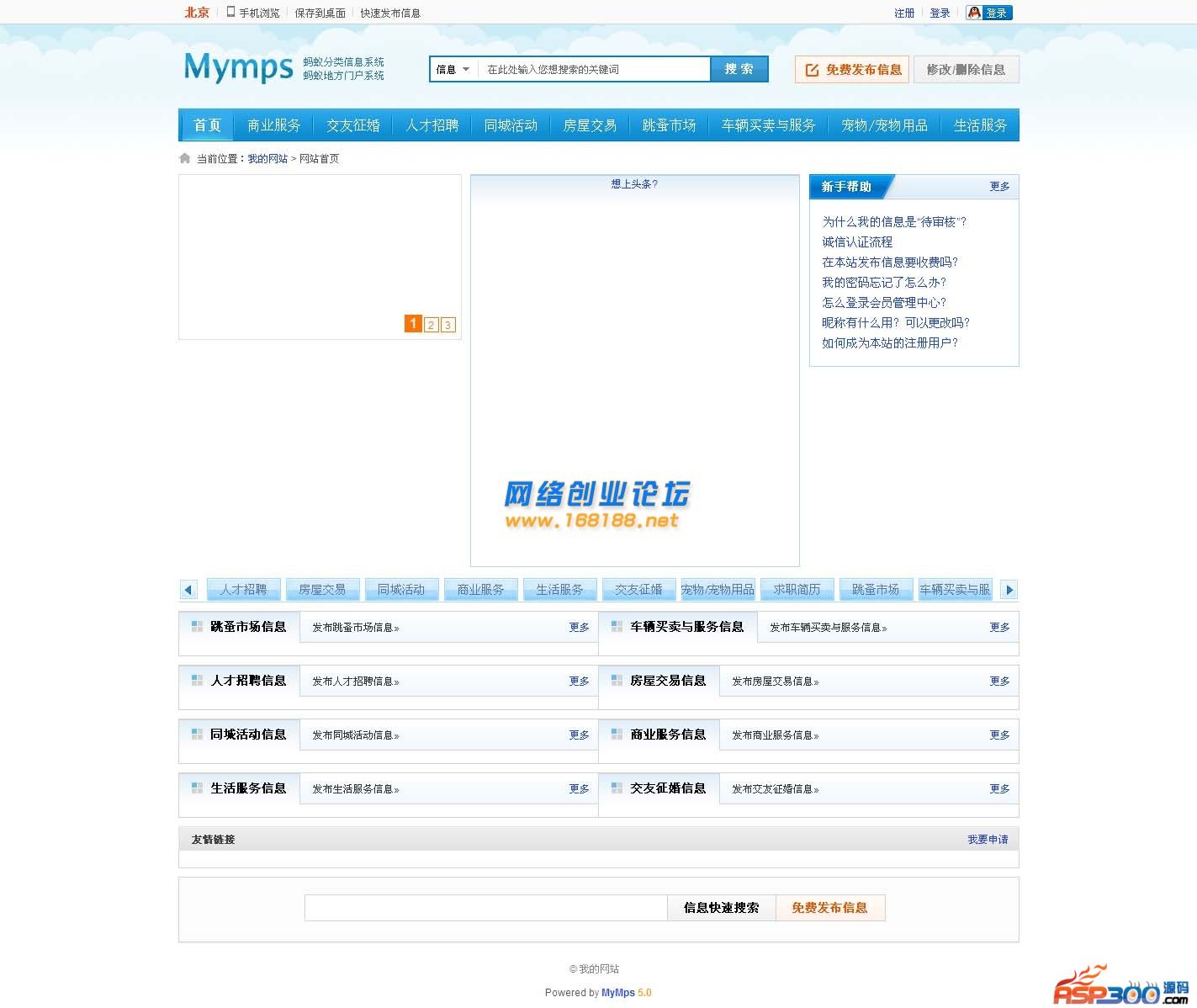The height and width of the screenshot is (1008, 1197).
Task: Open the 人才招聘 navigation tab
Action: click(432, 125)
